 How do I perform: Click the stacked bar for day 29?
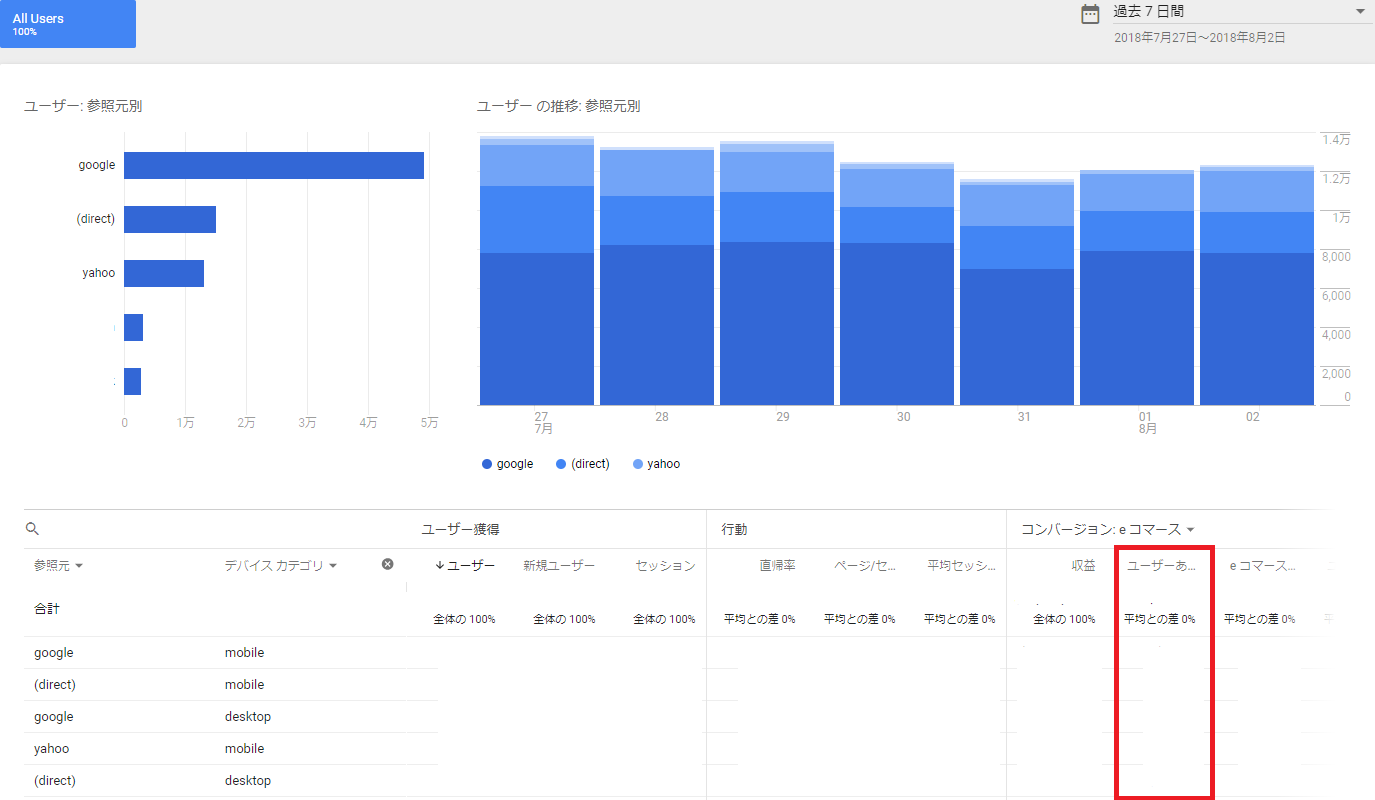pos(777,273)
